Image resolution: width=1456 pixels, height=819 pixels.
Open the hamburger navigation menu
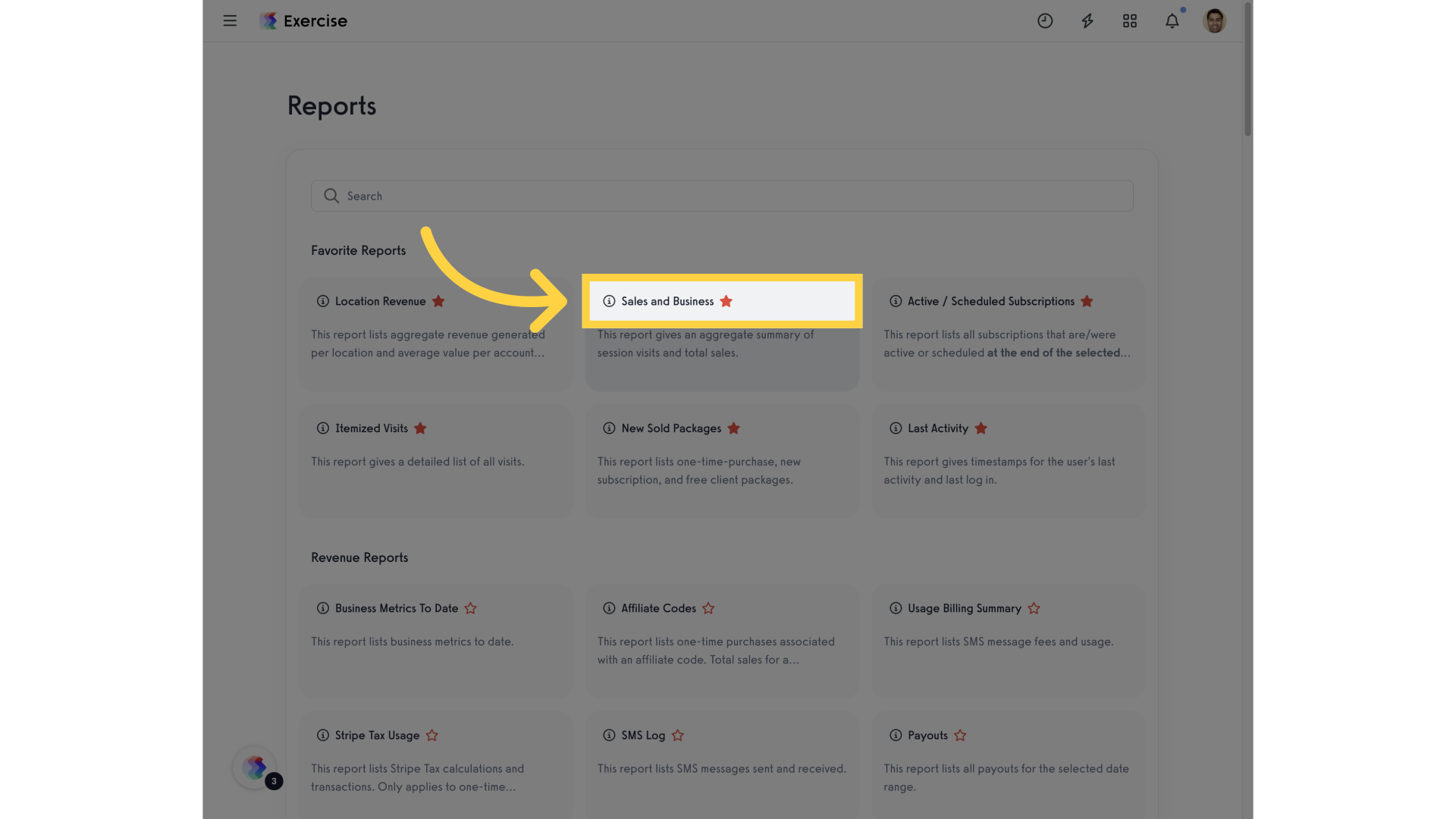coord(230,21)
